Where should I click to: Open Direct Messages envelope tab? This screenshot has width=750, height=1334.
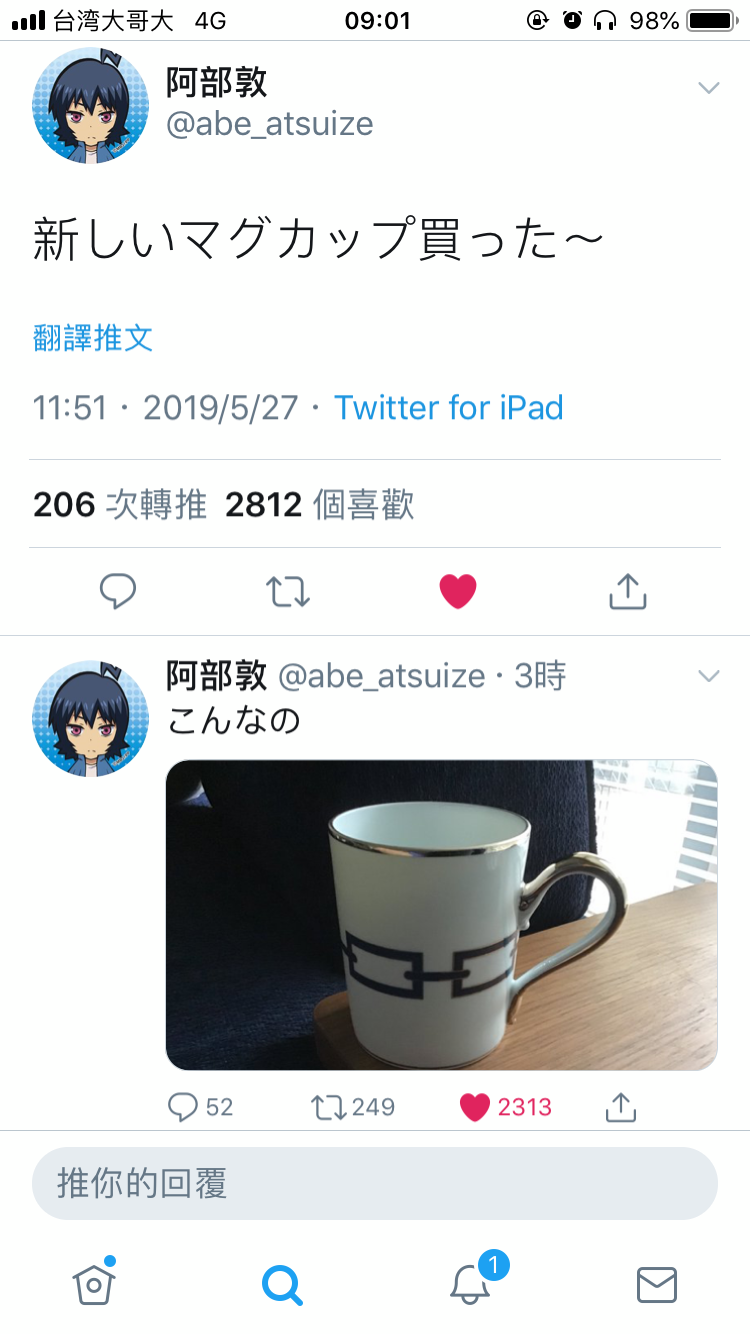click(657, 1285)
